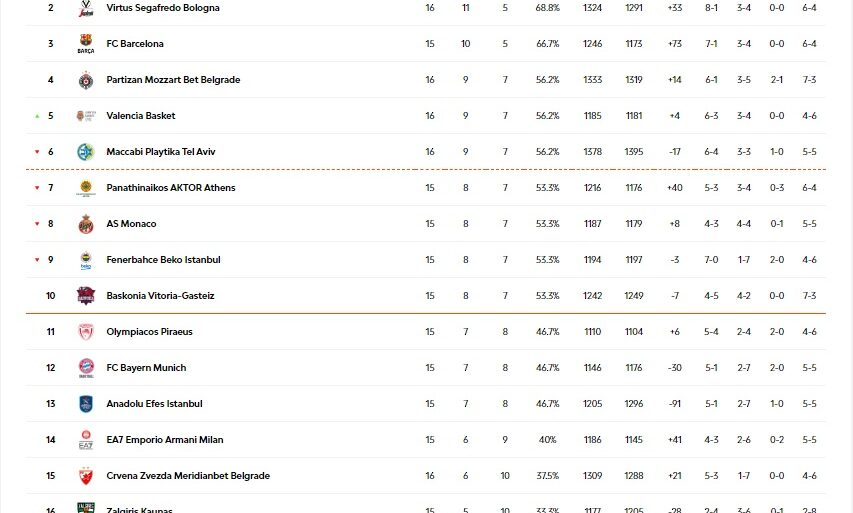853x513 pixels.
Task: Click the red down arrow beside Maccabi
Action: point(37,152)
